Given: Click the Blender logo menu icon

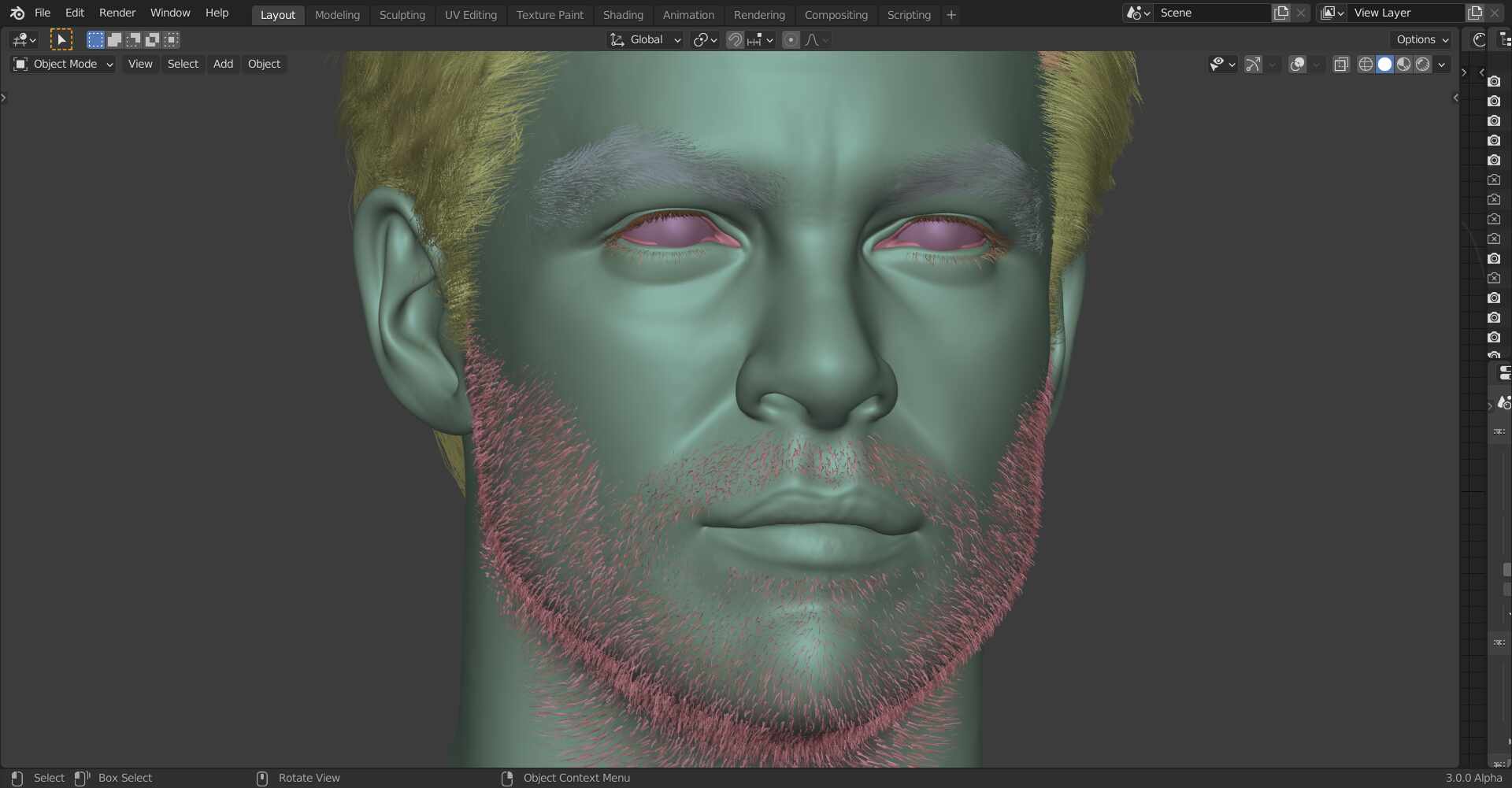Looking at the screenshot, I should [x=17, y=13].
